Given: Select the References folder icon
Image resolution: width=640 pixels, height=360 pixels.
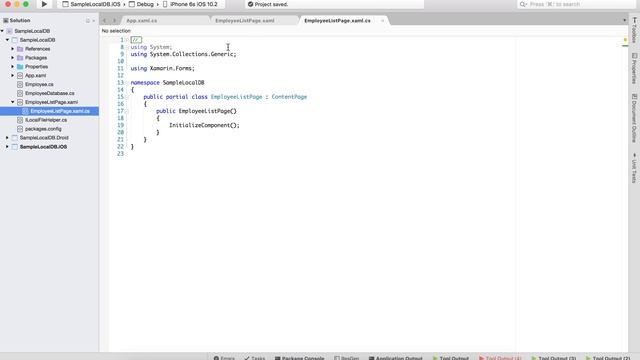Looking at the screenshot, I should pyautogui.click(x=20, y=49).
